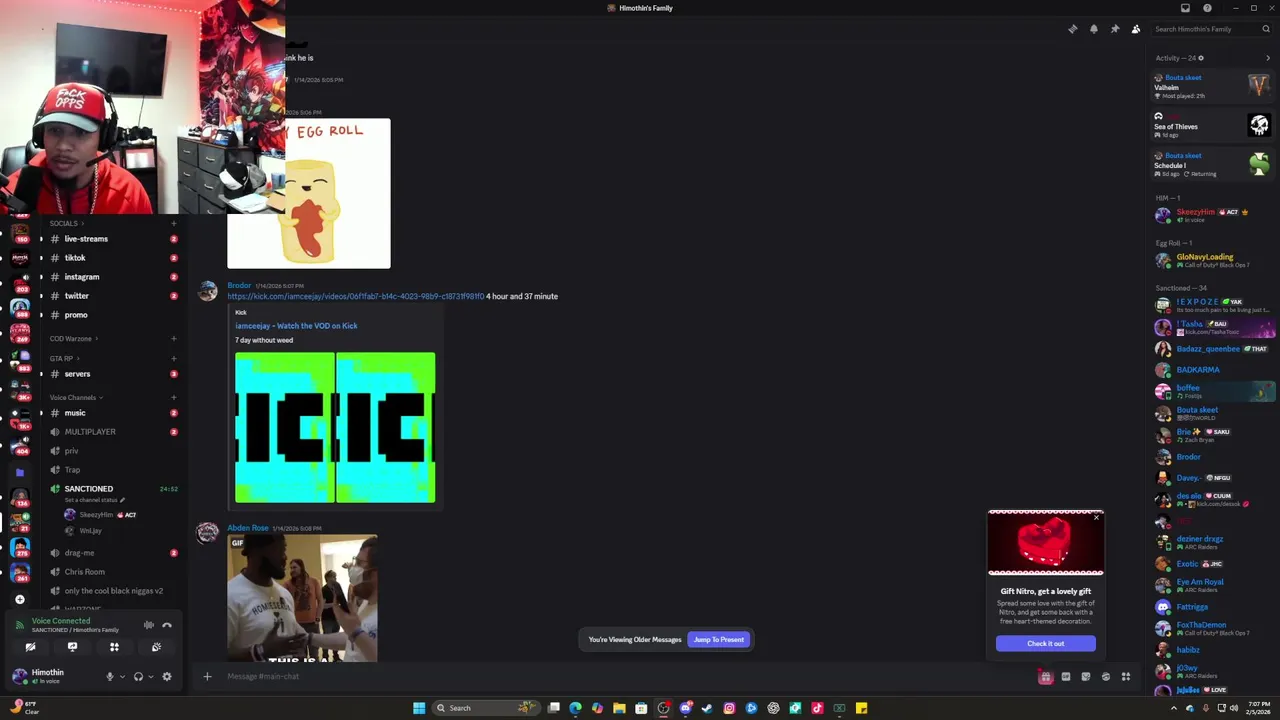
Task: Open the Discord help icon
Action: 1207,8
